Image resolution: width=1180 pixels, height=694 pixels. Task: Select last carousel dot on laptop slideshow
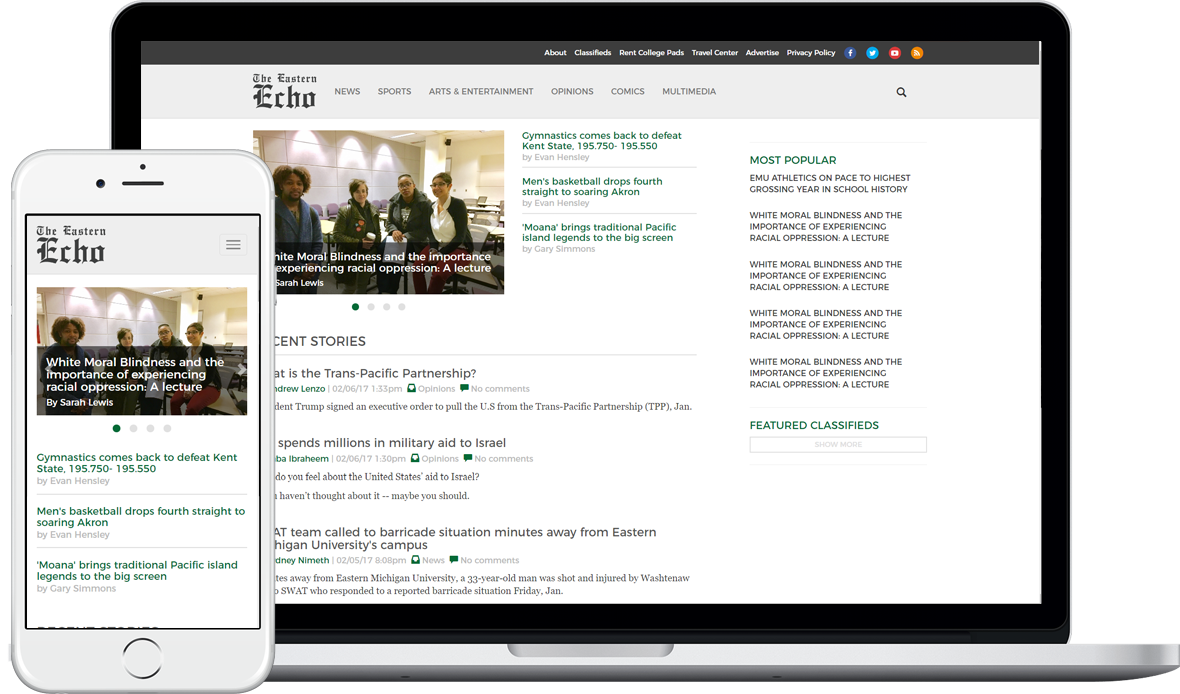coord(402,307)
